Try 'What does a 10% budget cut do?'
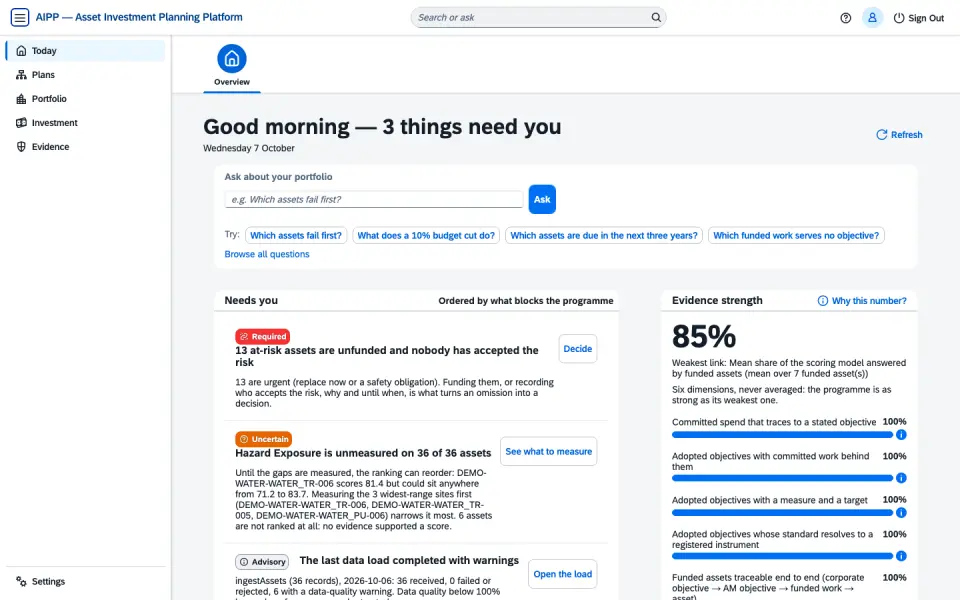Screen dimensions: 960x600 point(426,235)
